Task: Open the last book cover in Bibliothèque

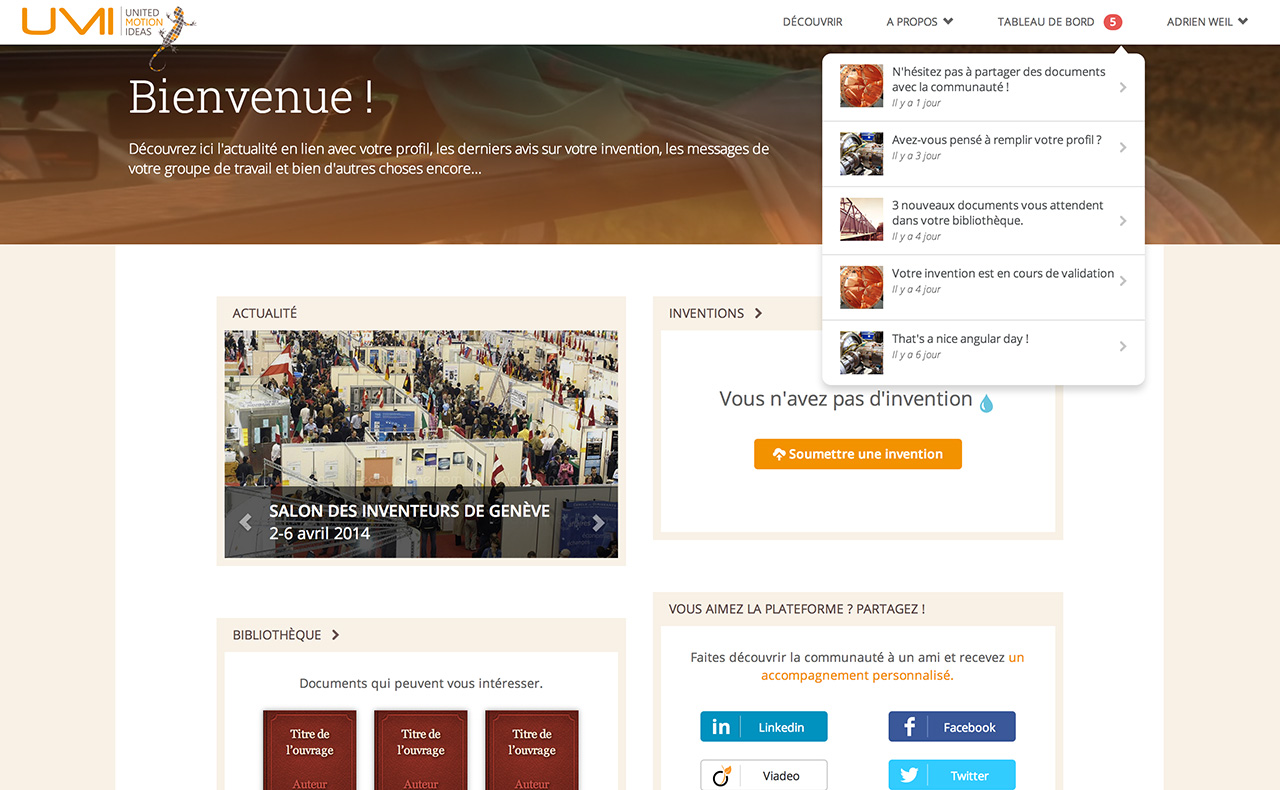Action: [532, 750]
